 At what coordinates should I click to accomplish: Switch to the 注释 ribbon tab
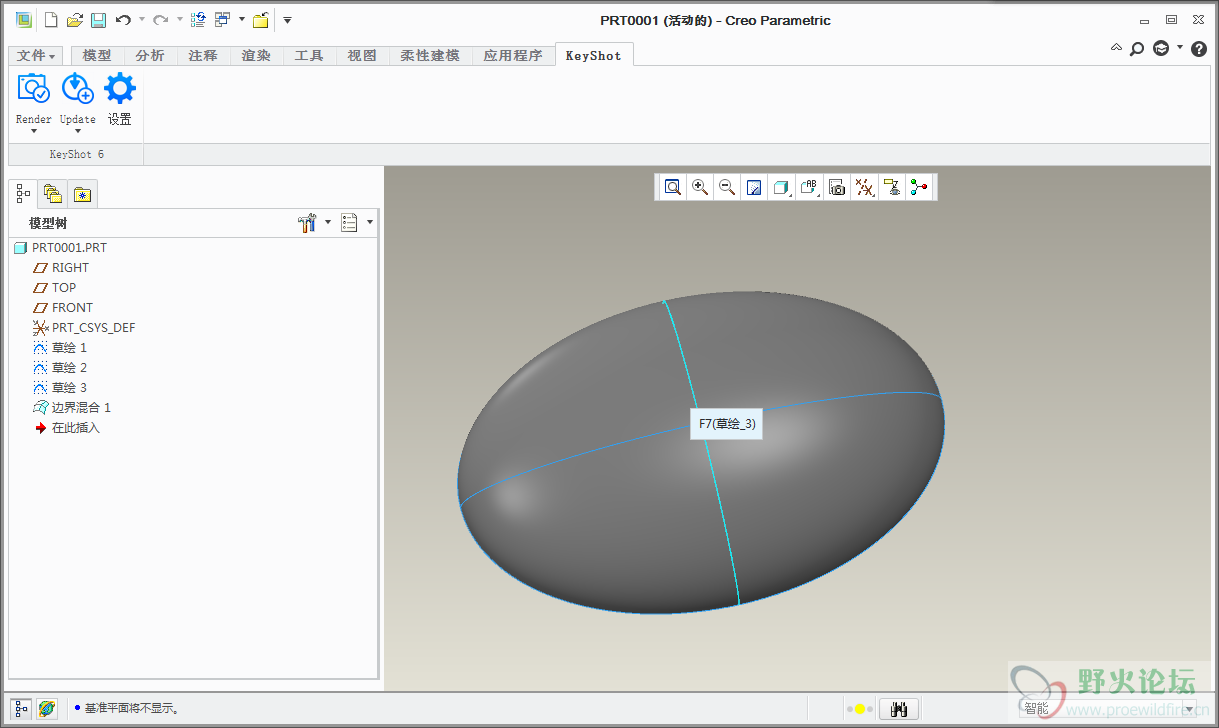click(x=203, y=56)
